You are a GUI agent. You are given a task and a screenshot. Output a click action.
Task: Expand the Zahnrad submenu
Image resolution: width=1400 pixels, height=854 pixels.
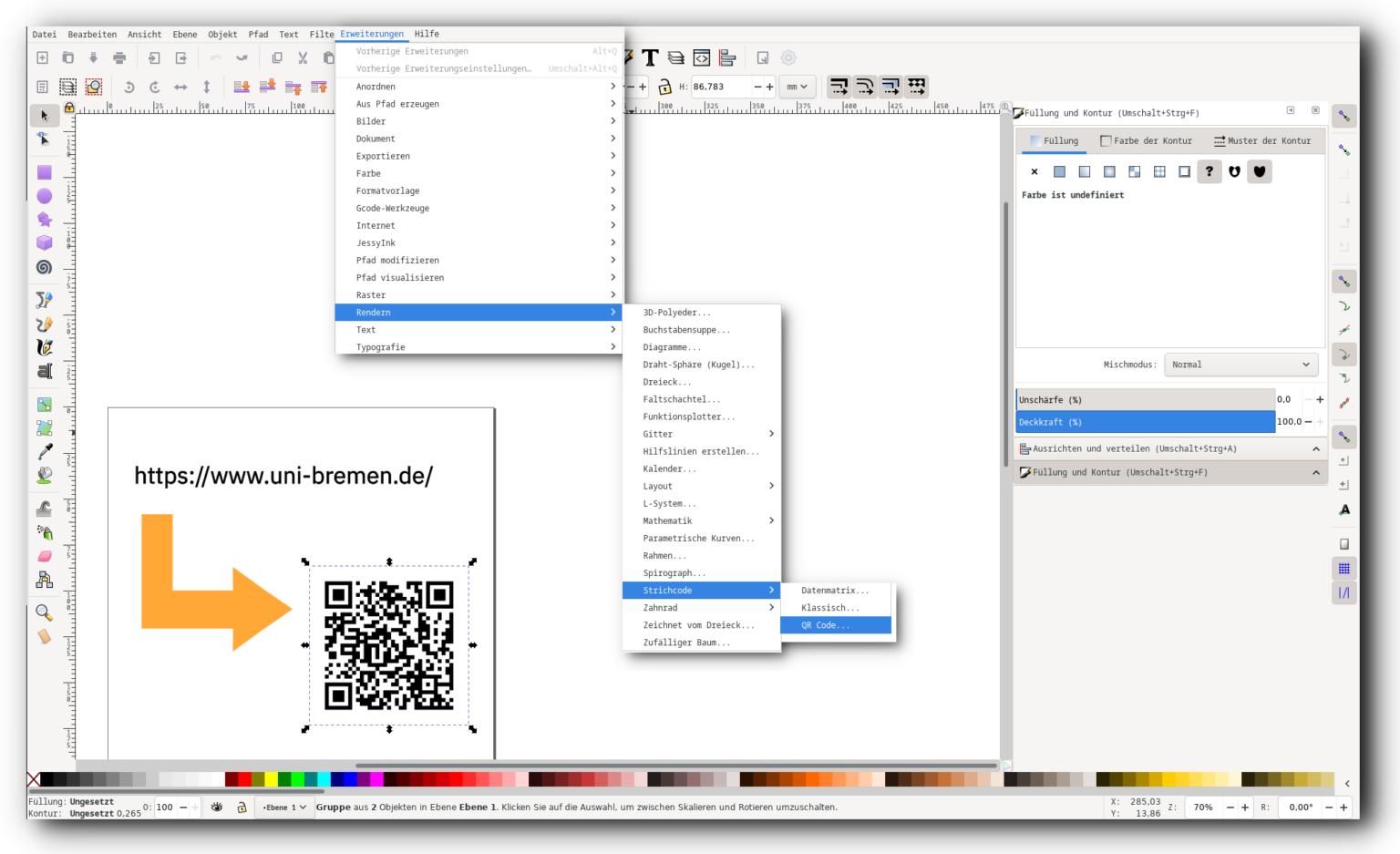click(702, 608)
